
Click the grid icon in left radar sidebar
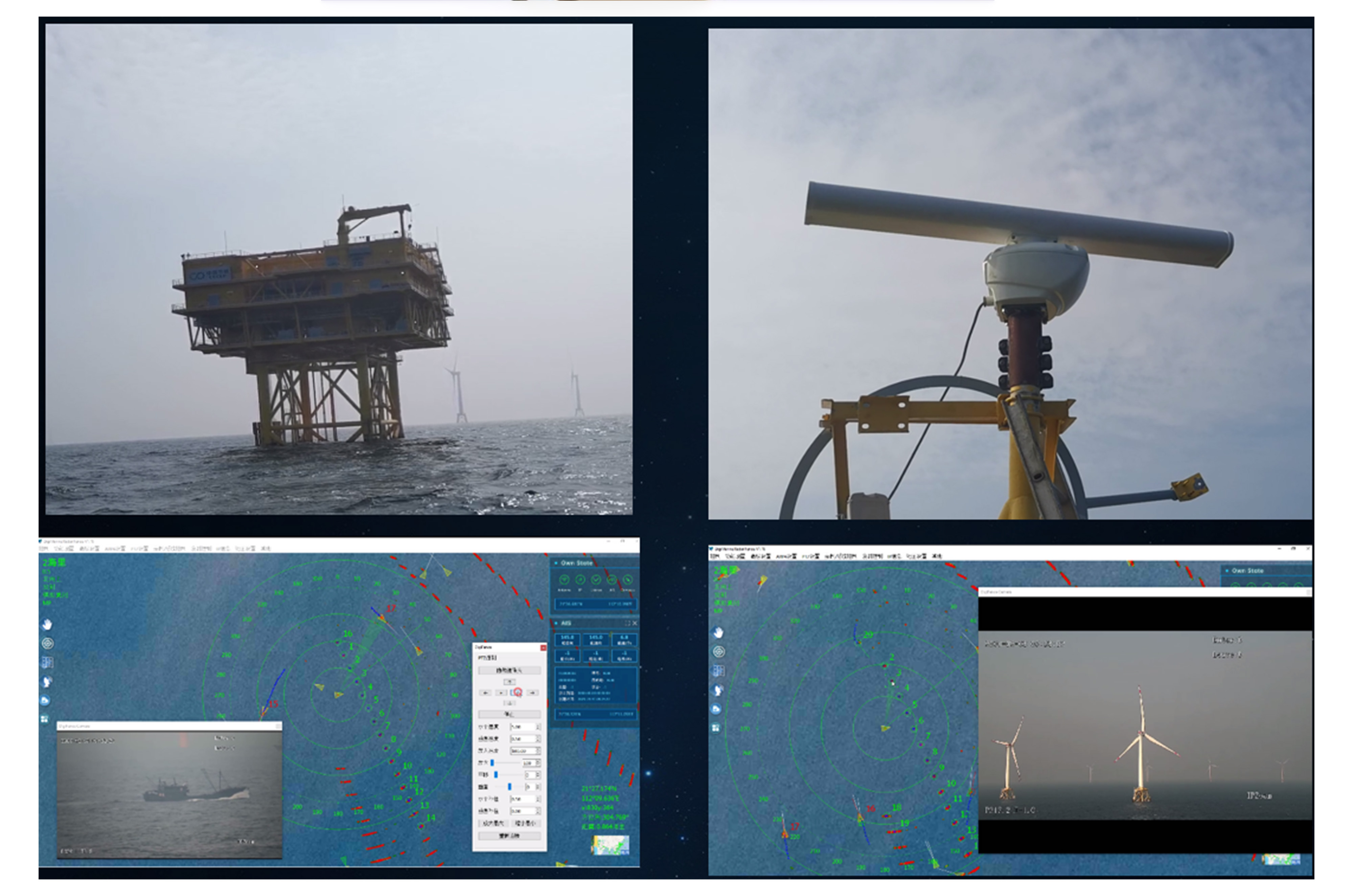tap(47, 662)
